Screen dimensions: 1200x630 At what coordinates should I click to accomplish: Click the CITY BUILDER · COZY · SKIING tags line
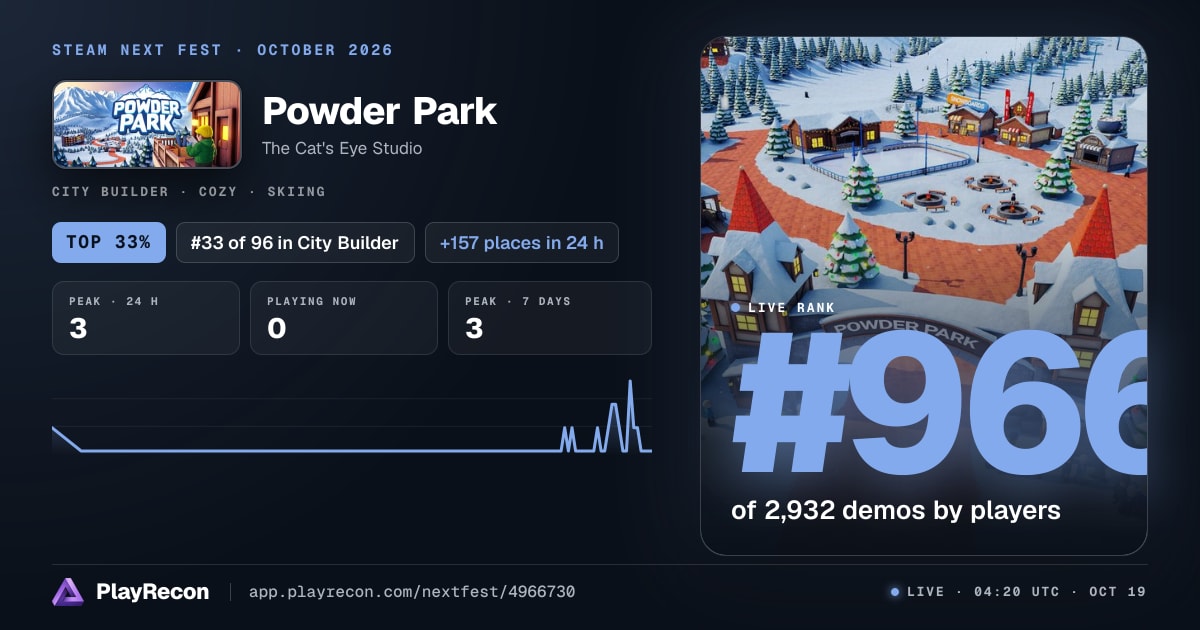189,191
